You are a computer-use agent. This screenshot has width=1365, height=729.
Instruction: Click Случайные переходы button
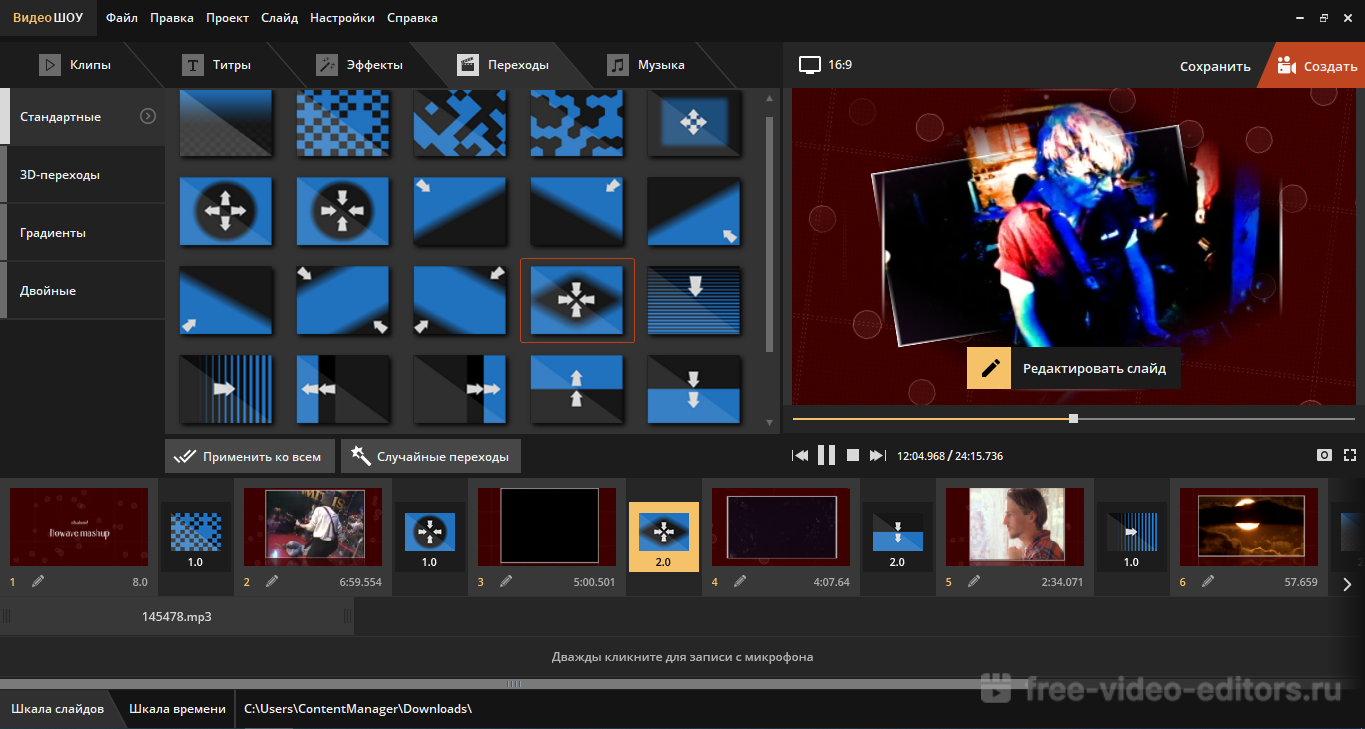430,456
